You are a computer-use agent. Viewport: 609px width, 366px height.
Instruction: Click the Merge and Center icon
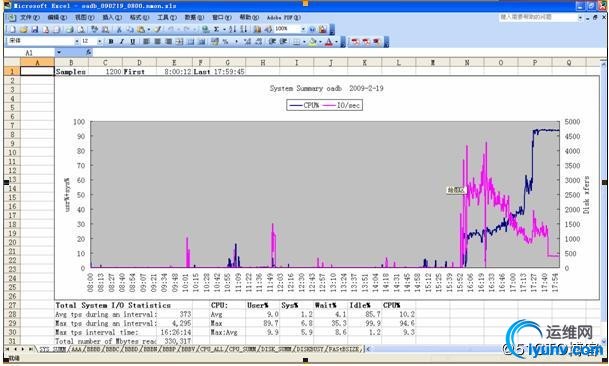pyautogui.click(x=179, y=42)
